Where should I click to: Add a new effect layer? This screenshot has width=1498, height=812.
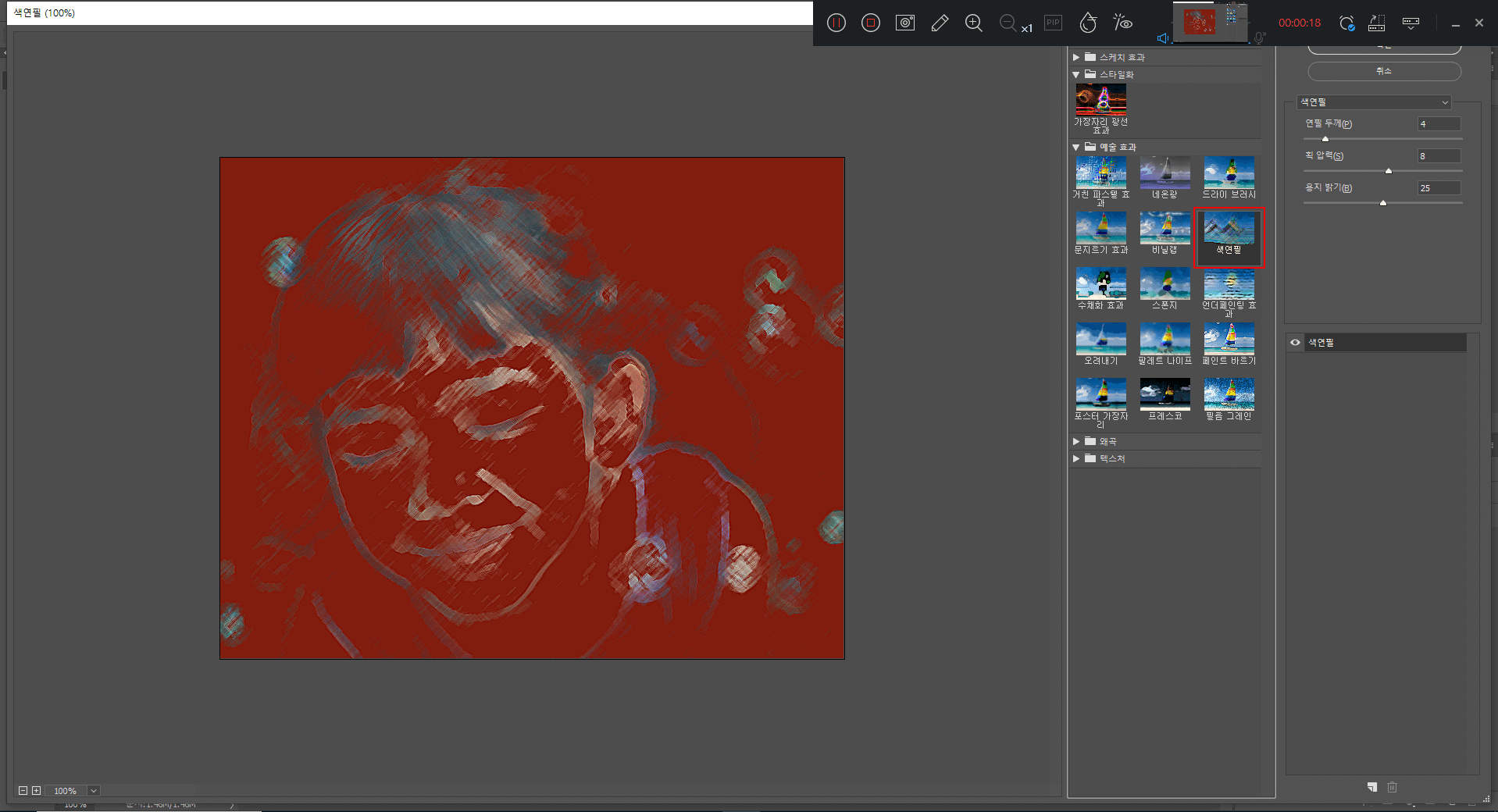(x=1372, y=787)
